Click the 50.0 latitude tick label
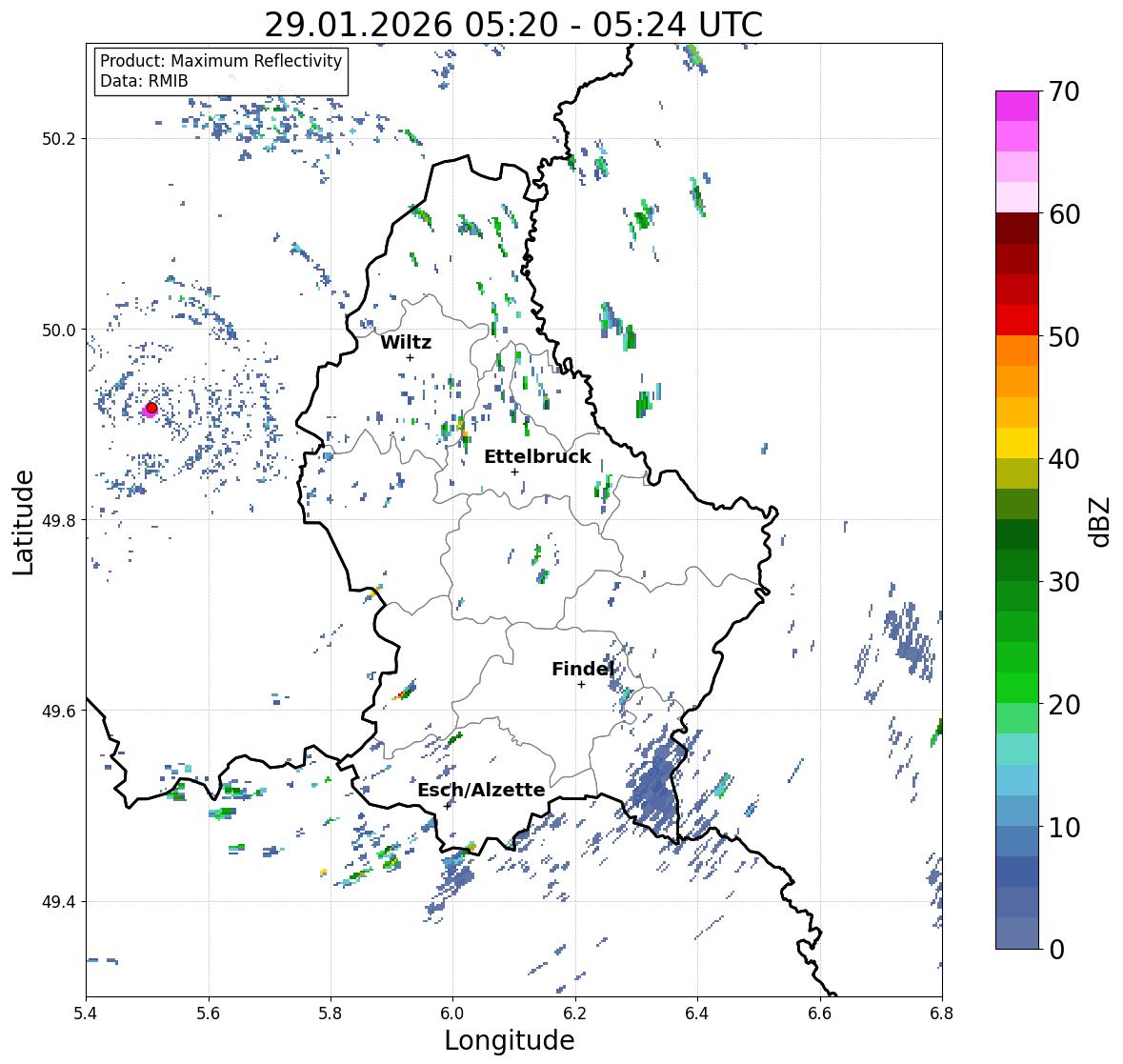 tap(59, 331)
